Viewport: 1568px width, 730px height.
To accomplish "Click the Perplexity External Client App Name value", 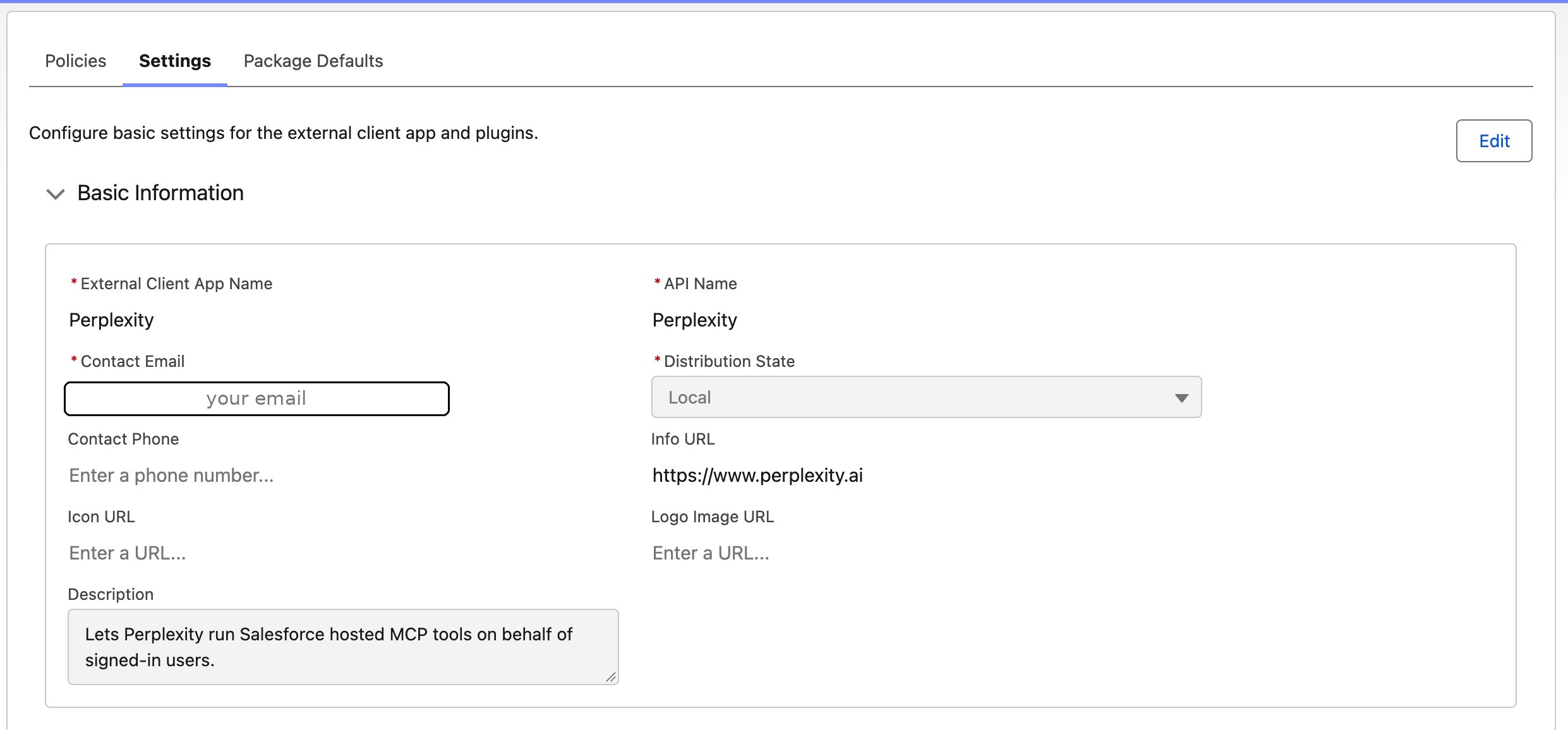I will pyautogui.click(x=111, y=320).
